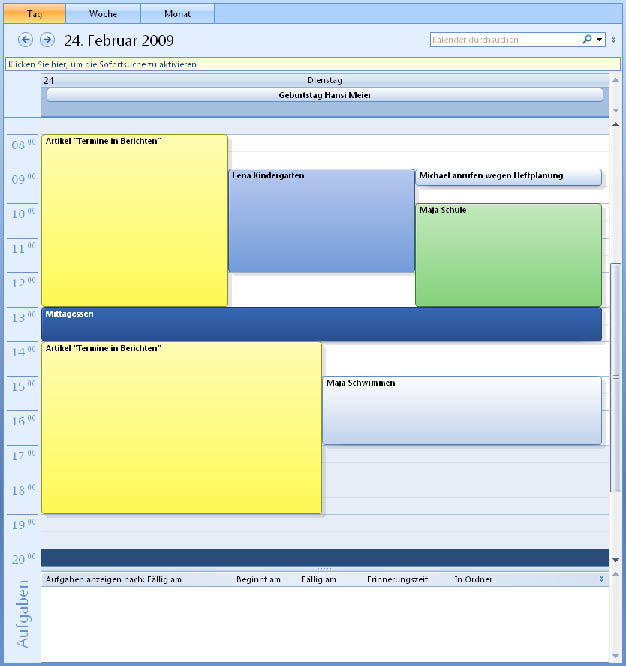Image resolution: width=626 pixels, height=666 pixels.
Task: Select the Geburtstag Hansi Meier event
Action: point(324,95)
